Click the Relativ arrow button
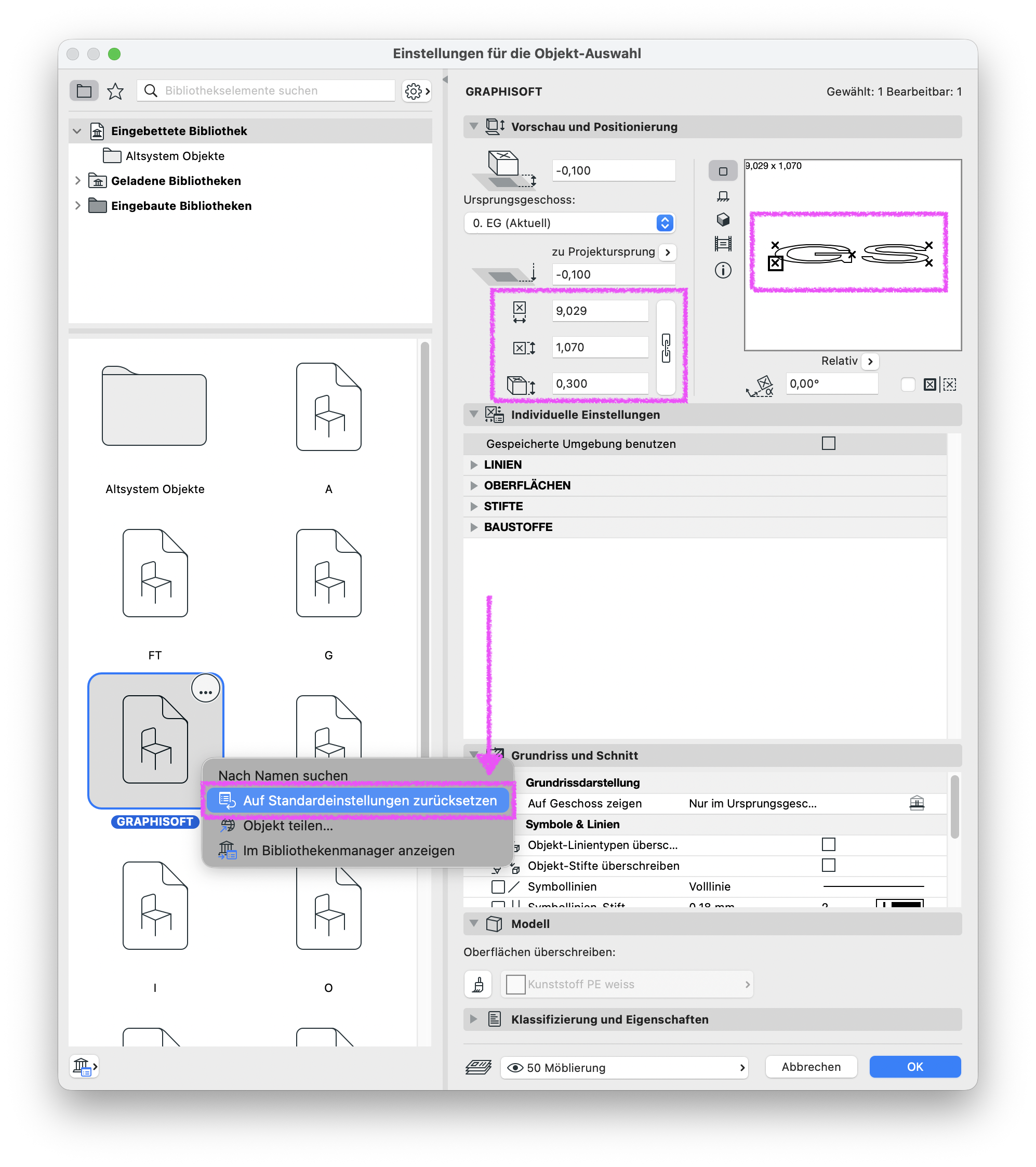 869,362
